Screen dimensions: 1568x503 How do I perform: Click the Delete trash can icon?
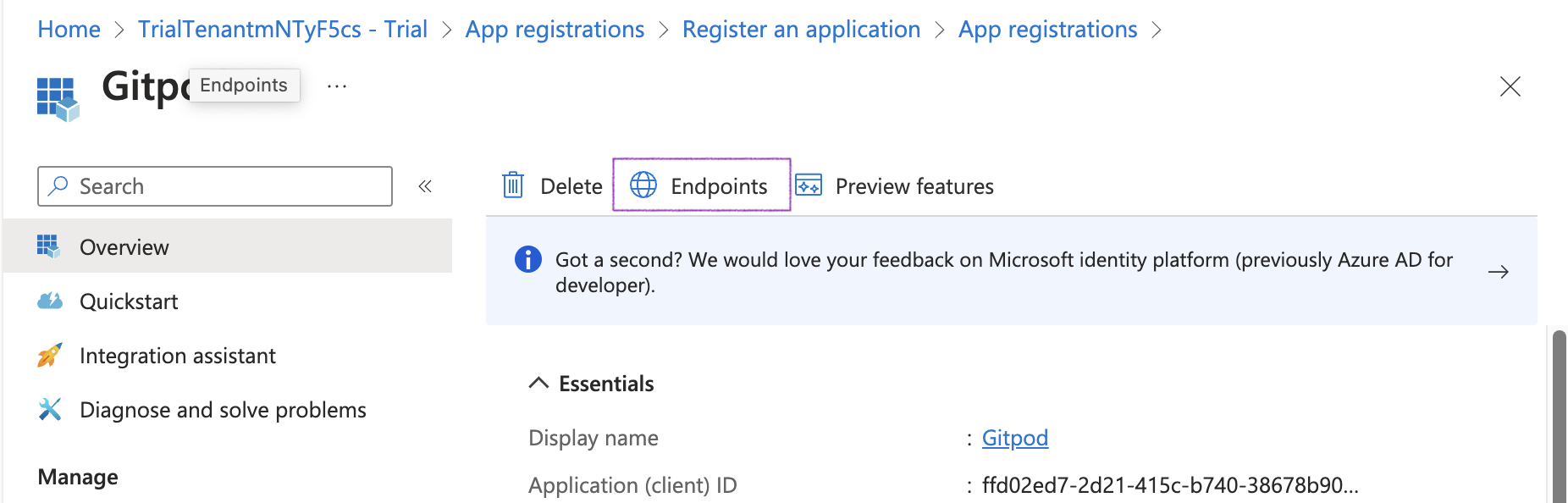click(513, 185)
